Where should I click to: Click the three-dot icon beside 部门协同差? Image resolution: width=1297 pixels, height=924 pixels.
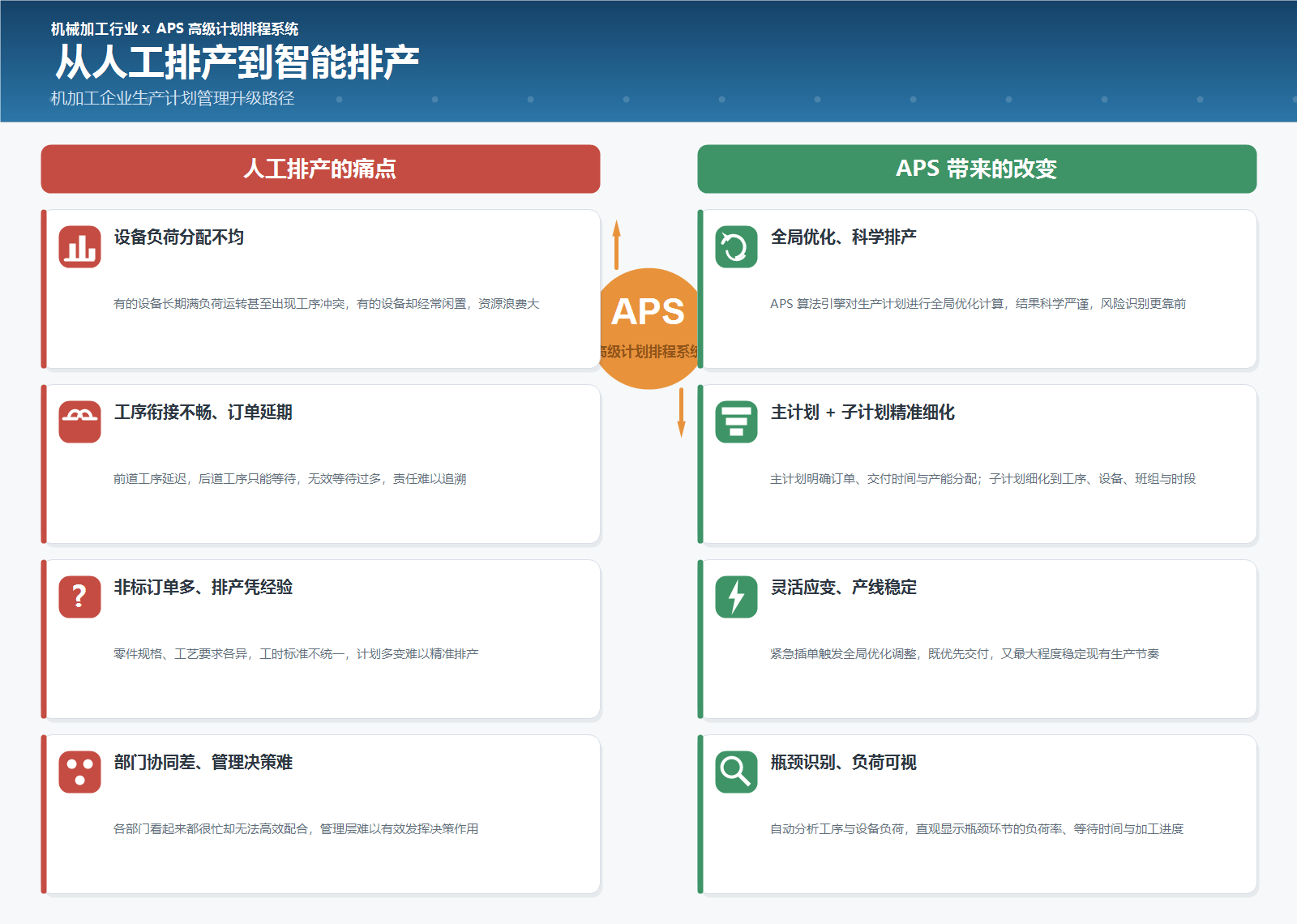tap(79, 772)
